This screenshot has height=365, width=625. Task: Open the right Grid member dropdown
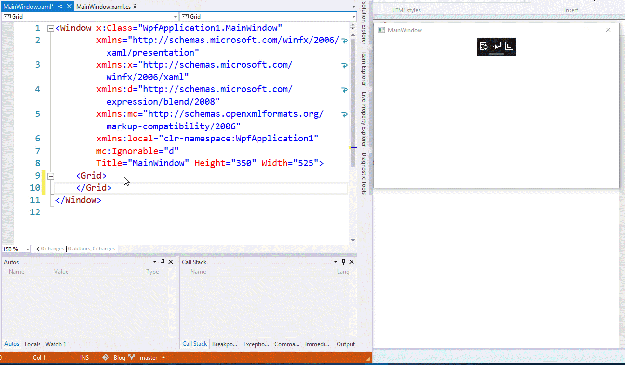353,16
